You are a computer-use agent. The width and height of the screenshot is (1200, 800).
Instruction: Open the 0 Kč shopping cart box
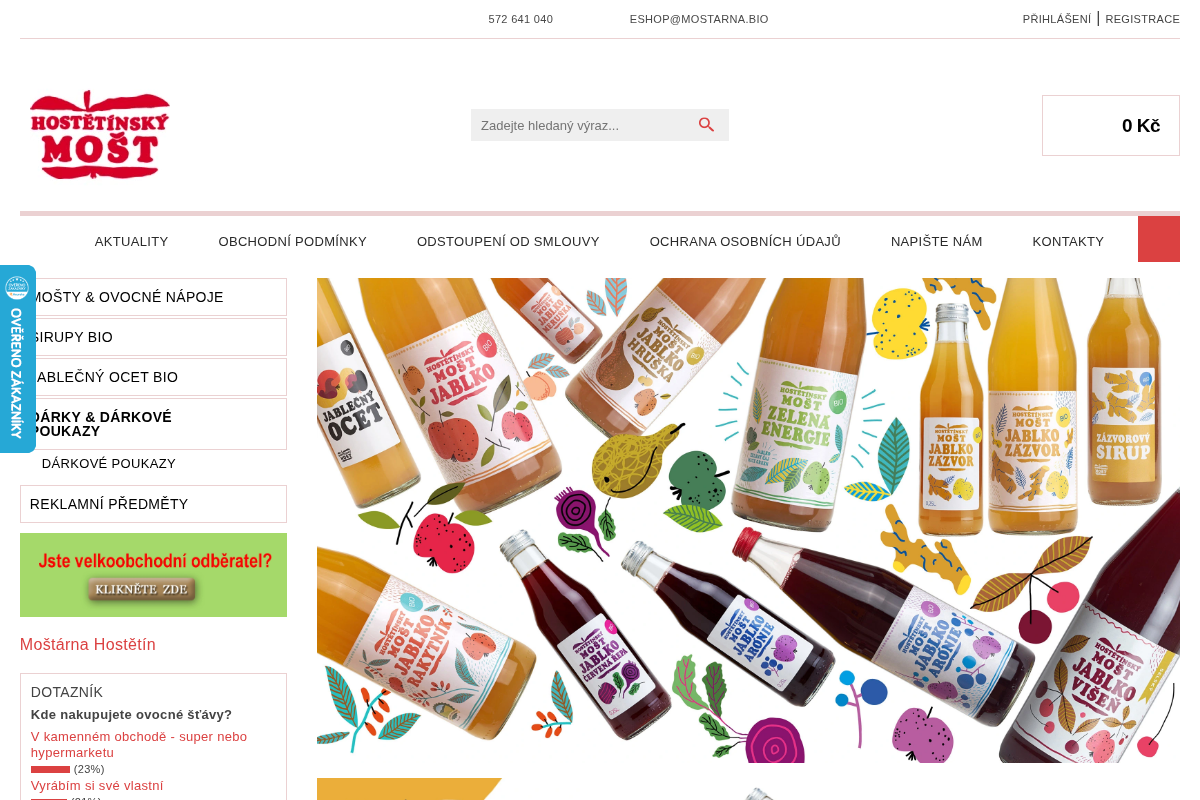1111,126
